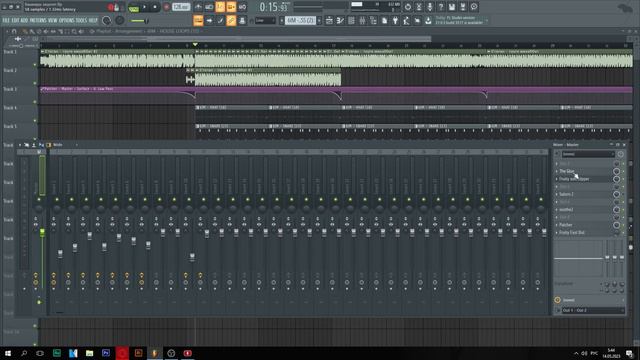The image size is (640, 360).
Task: Click the 128 tempo display
Action: click(x=181, y=7)
